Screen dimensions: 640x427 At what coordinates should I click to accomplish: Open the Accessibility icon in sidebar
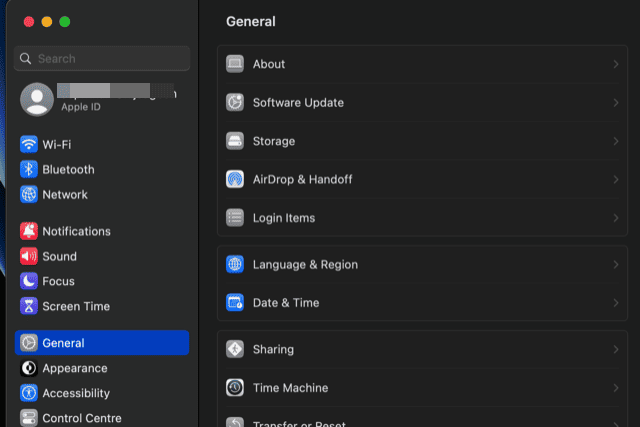click(x=29, y=393)
